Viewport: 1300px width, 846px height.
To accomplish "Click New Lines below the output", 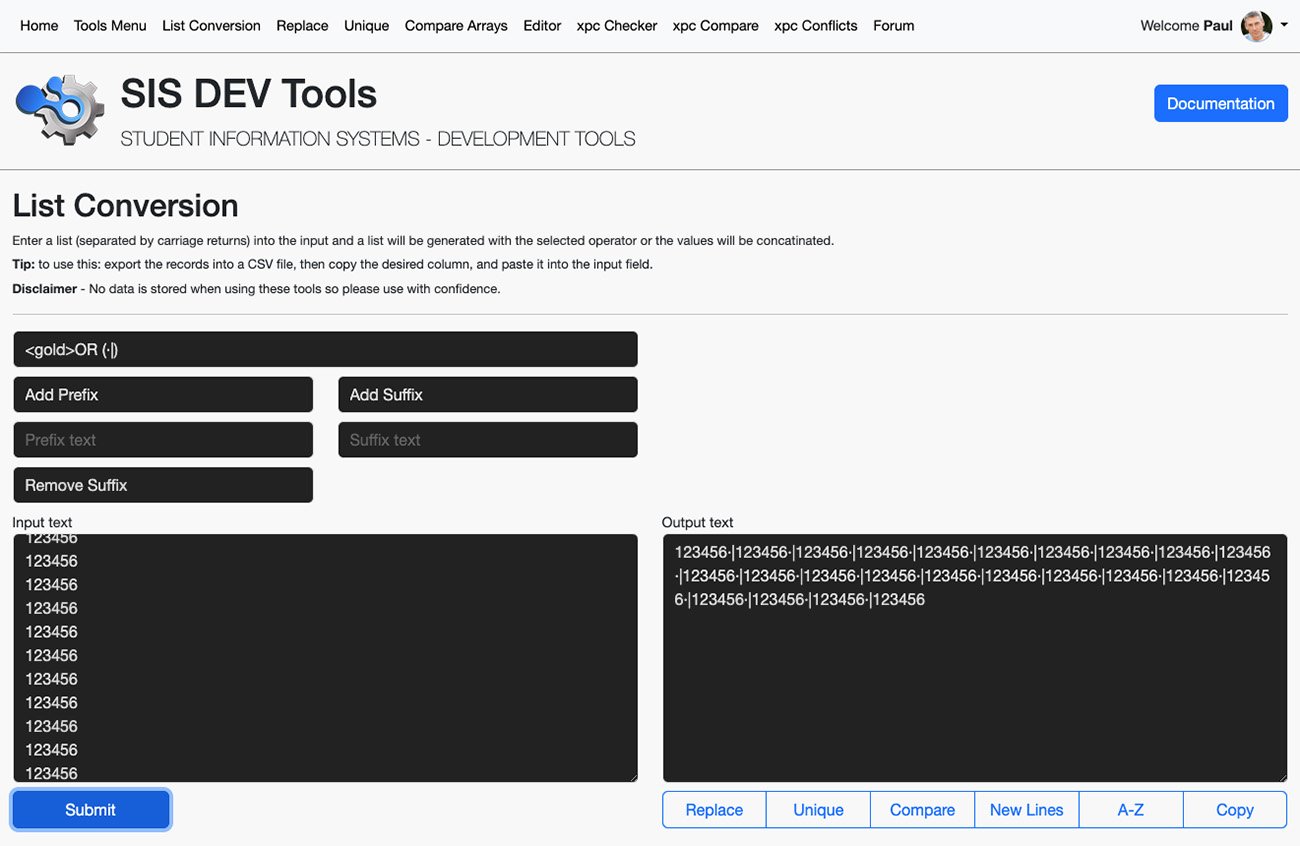I will coord(1026,809).
